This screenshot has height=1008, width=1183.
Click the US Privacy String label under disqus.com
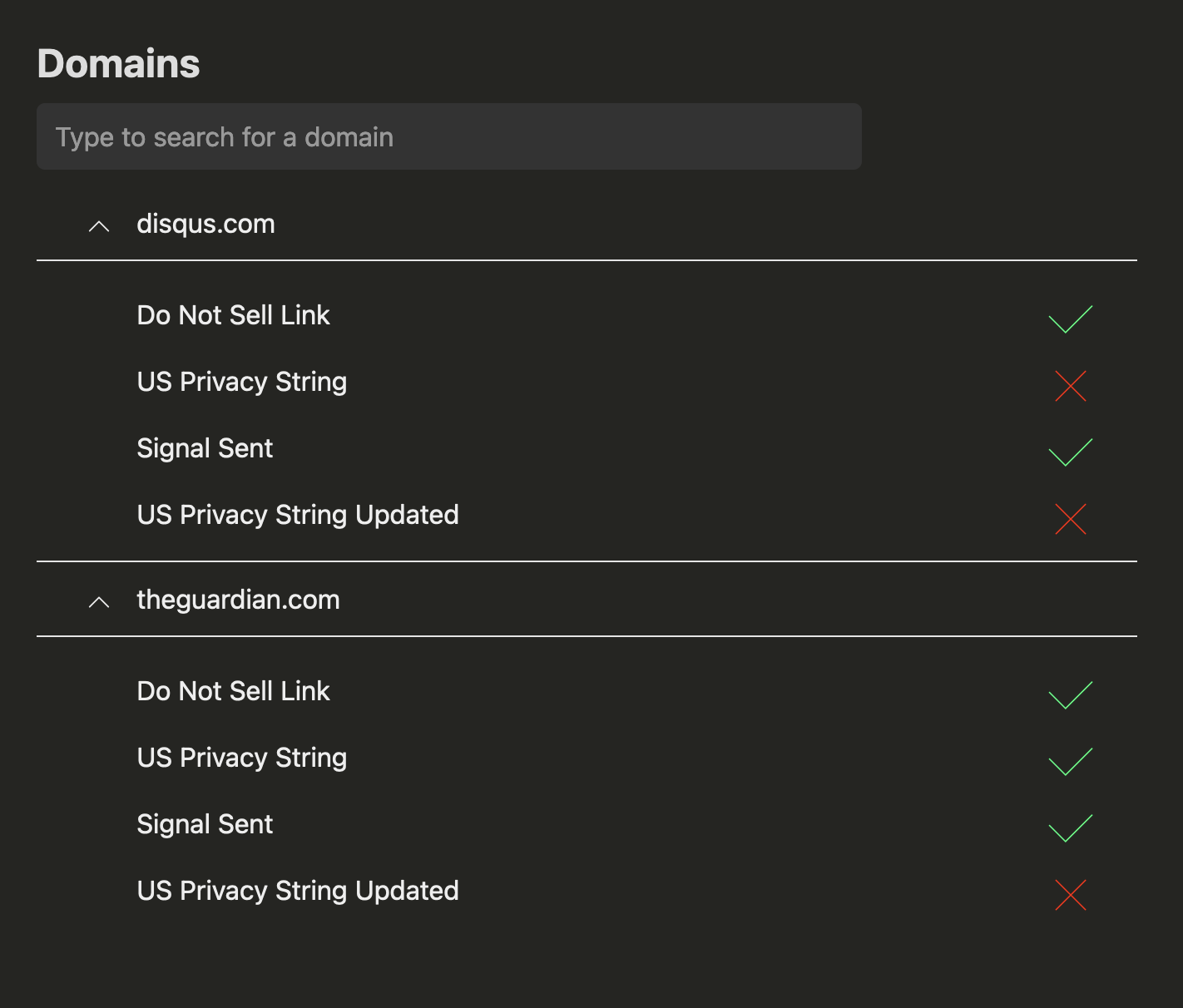(x=241, y=382)
